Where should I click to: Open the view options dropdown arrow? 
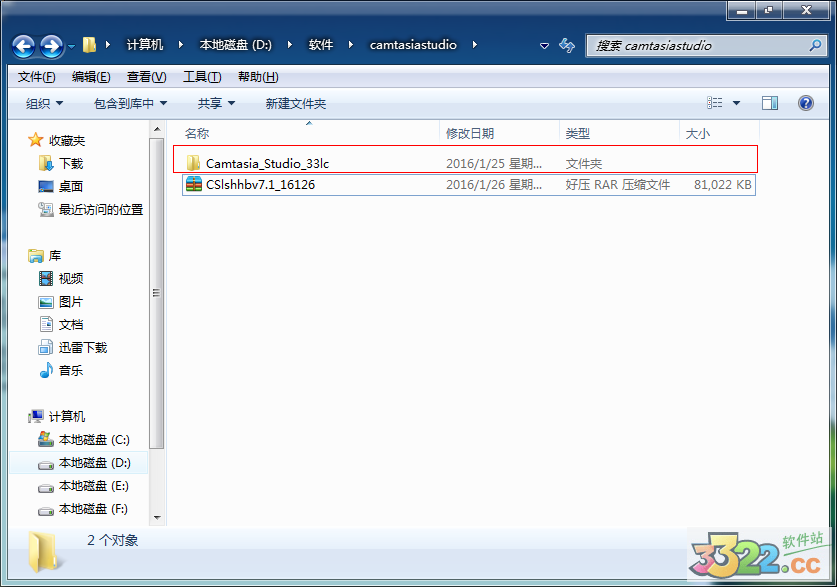(737, 103)
